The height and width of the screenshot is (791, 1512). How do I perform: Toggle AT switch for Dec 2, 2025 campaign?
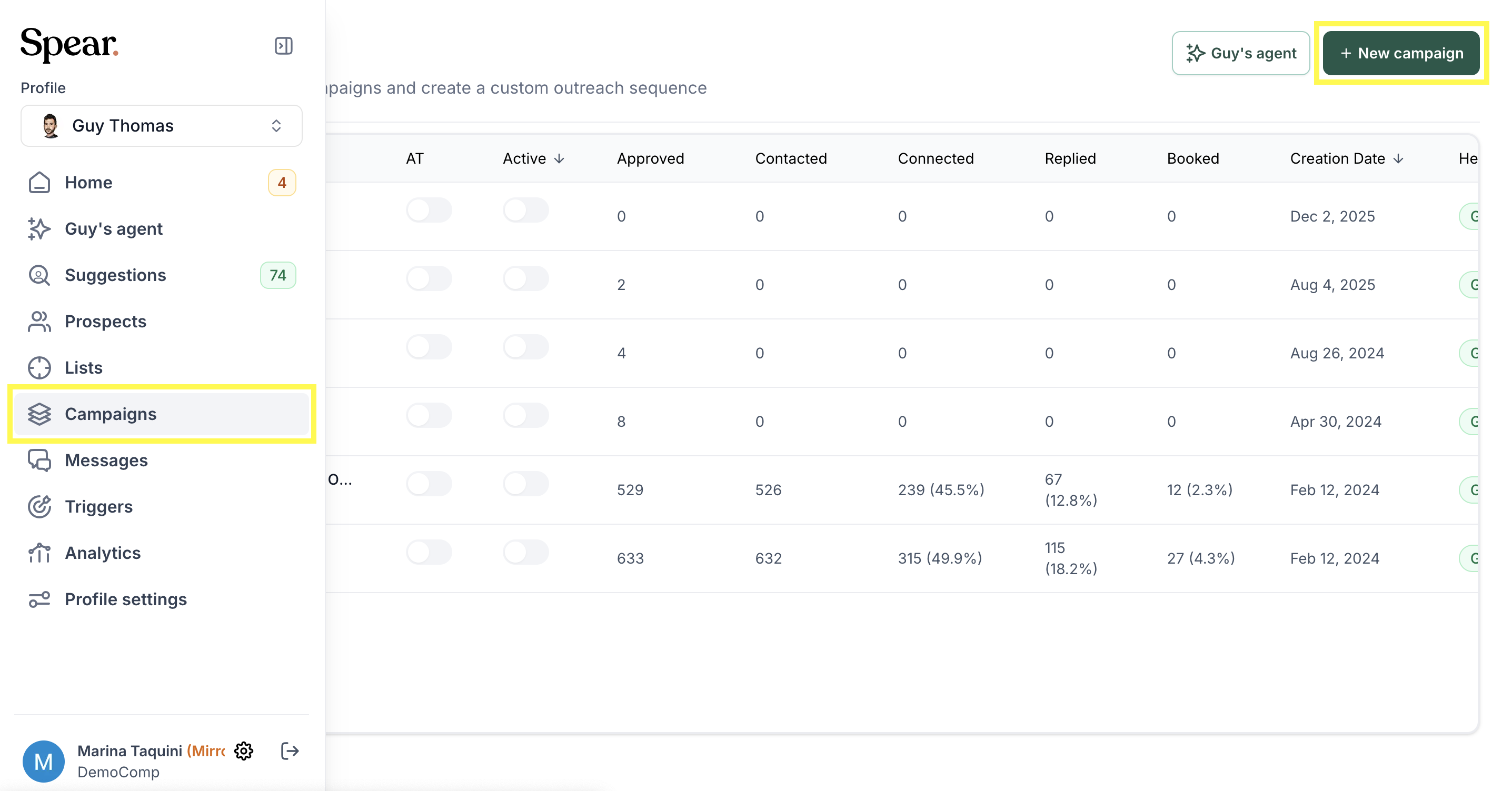[x=429, y=210]
